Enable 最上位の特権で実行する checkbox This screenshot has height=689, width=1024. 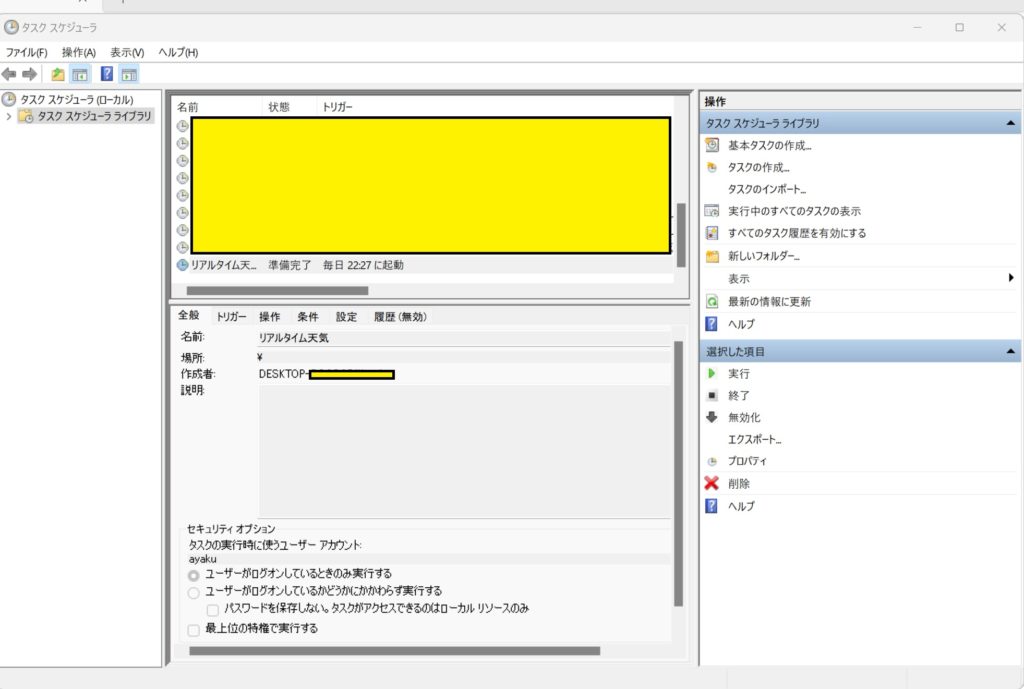pos(194,629)
